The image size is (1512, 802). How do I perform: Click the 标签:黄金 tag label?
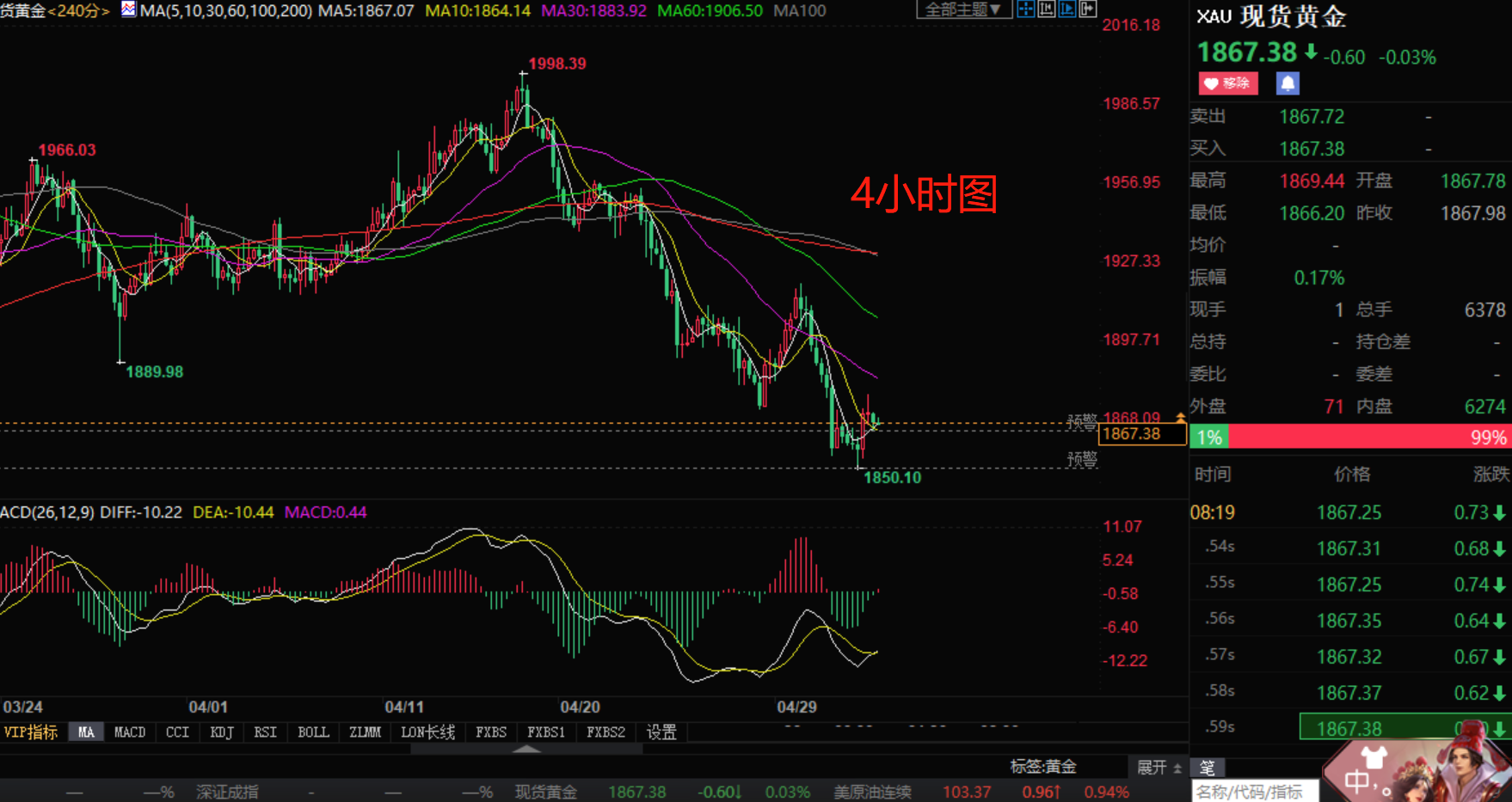click(1043, 767)
